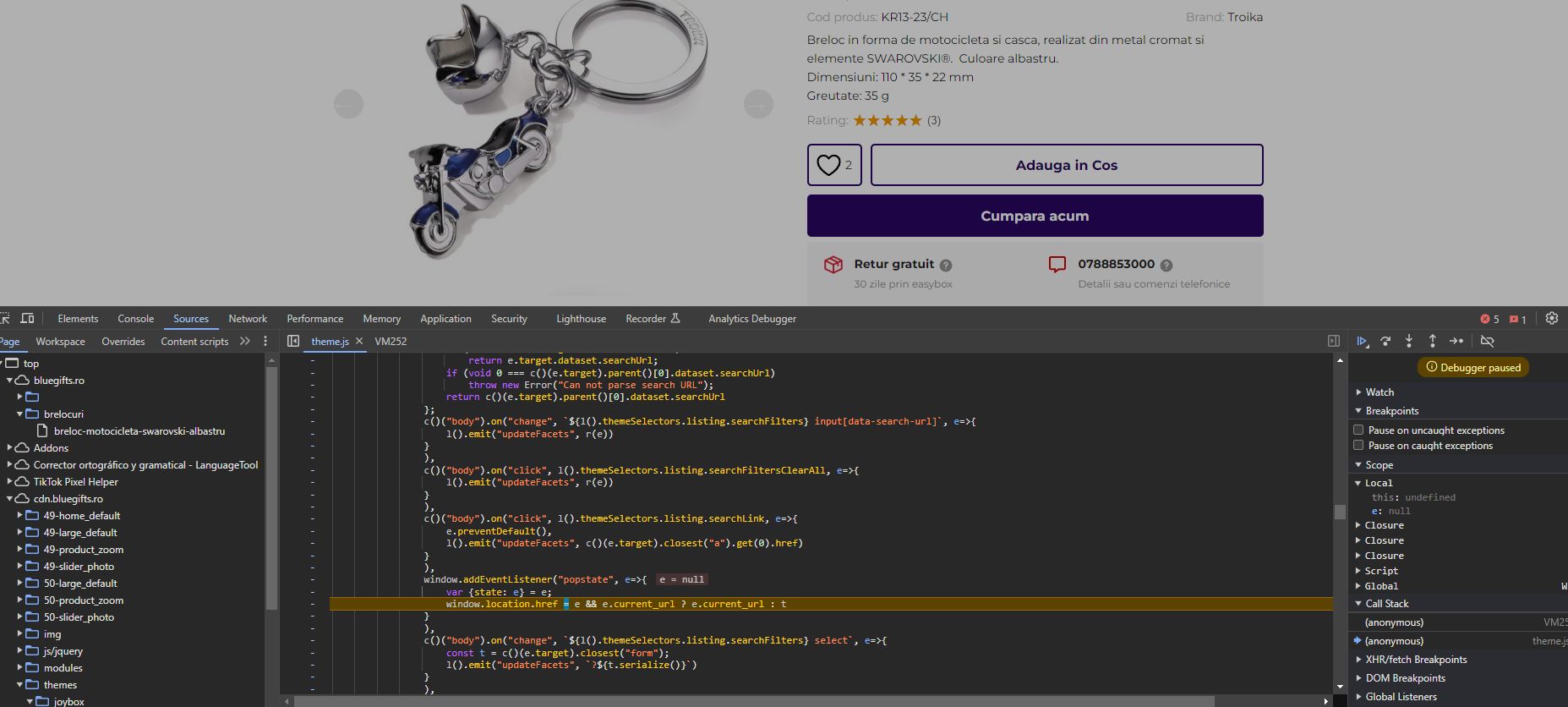This screenshot has height=707, width=1568.
Task: Expand the Global scope
Action: 1358,586
